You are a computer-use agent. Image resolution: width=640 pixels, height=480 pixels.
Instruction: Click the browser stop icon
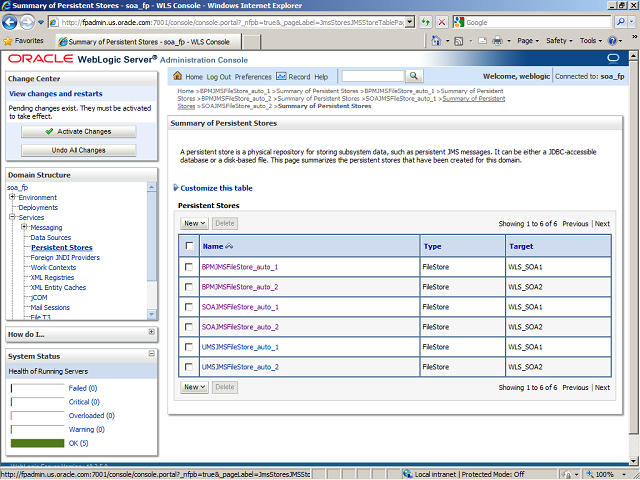[442, 21]
